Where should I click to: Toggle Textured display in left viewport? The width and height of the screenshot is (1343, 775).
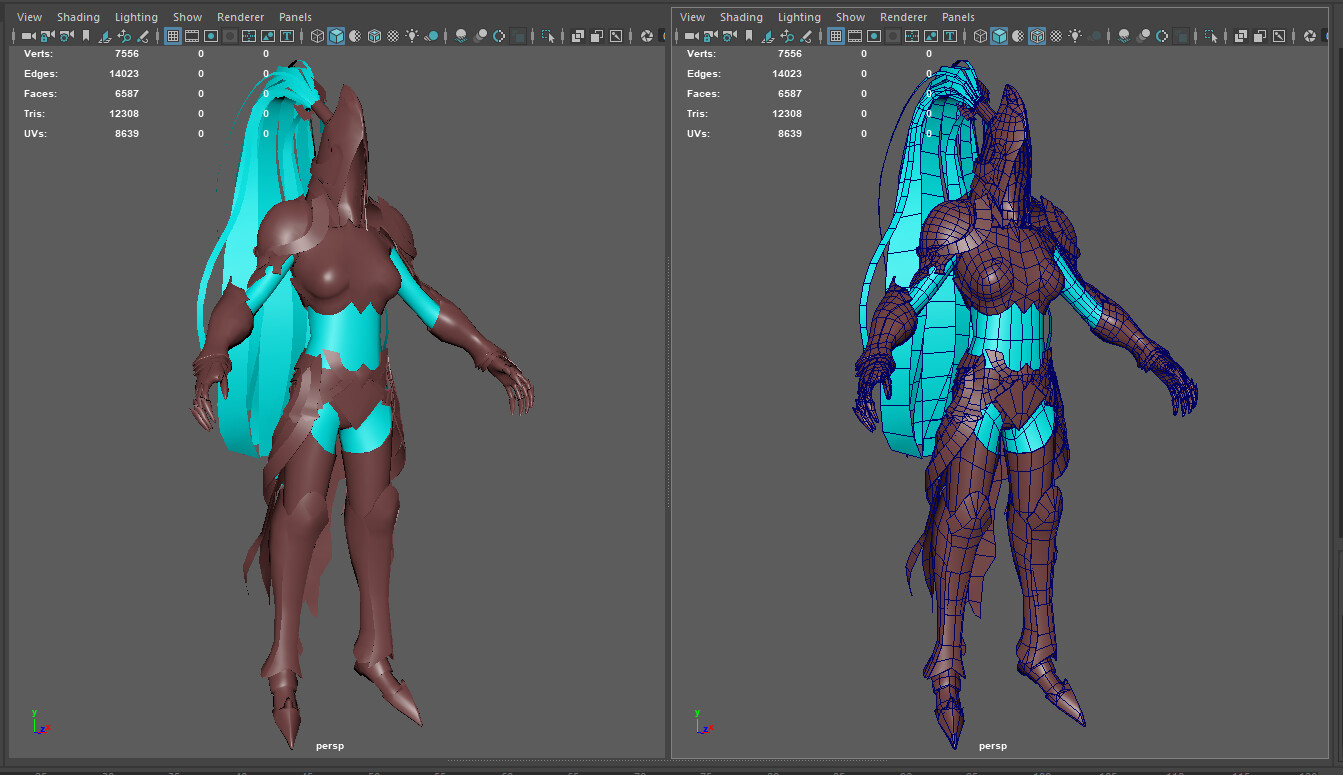pos(394,36)
